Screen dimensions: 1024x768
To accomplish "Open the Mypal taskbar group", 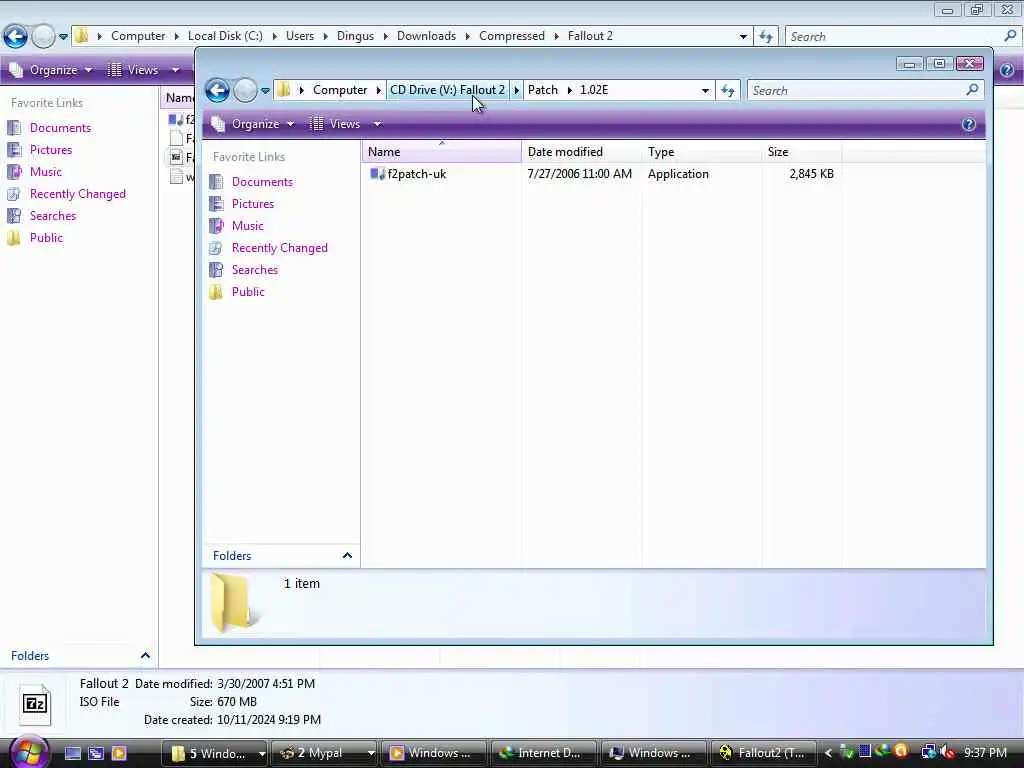I will tap(324, 754).
